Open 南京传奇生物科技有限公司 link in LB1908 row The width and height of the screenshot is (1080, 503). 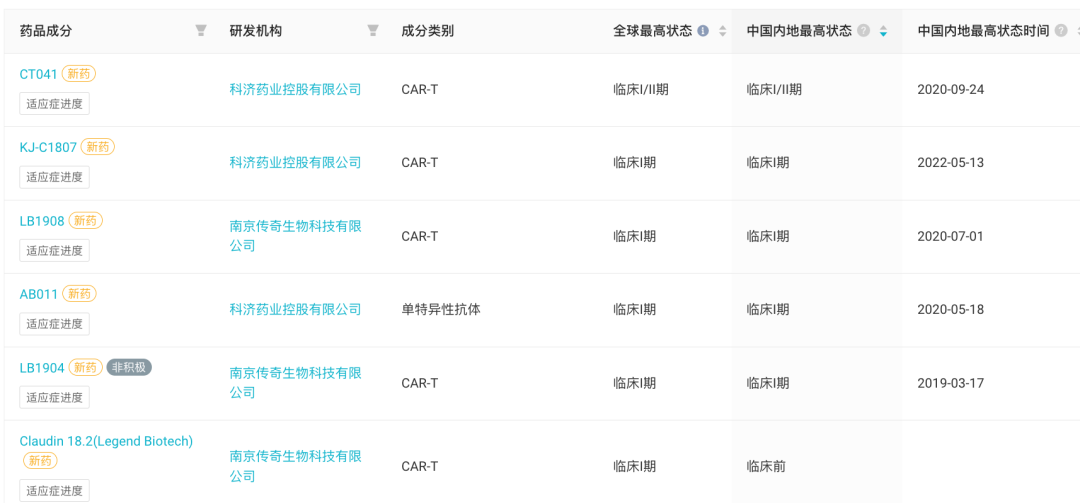click(295, 236)
